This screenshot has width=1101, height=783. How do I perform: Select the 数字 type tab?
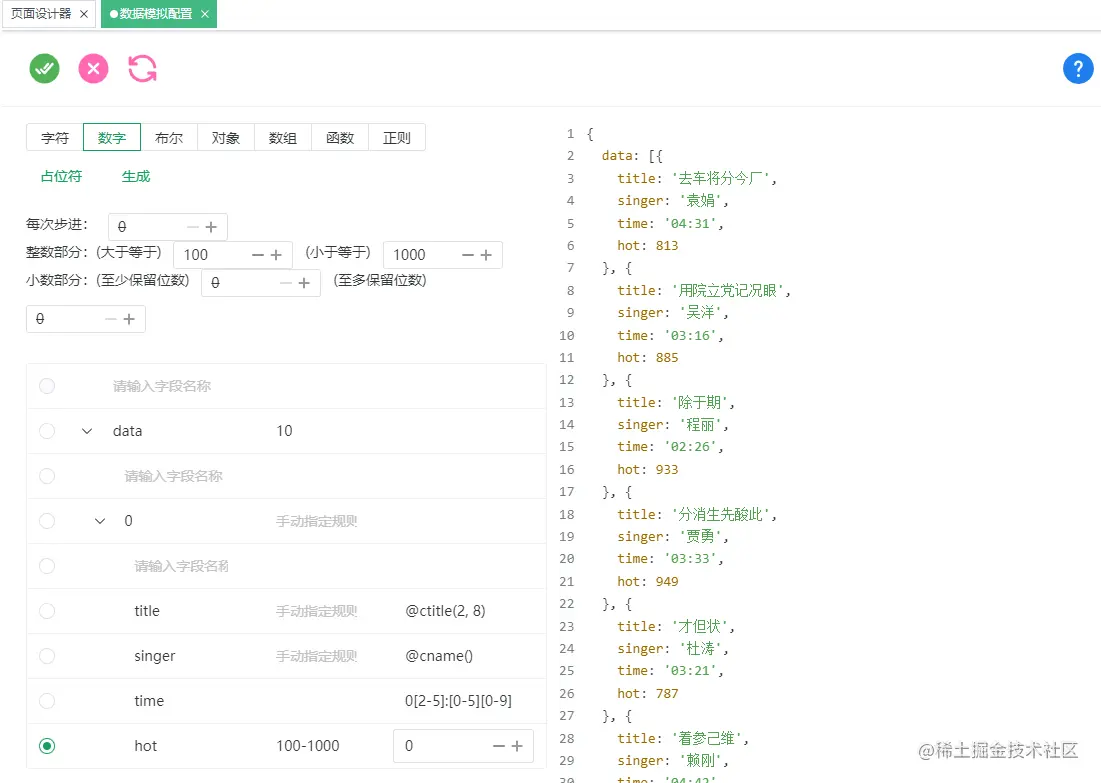(x=112, y=138)
